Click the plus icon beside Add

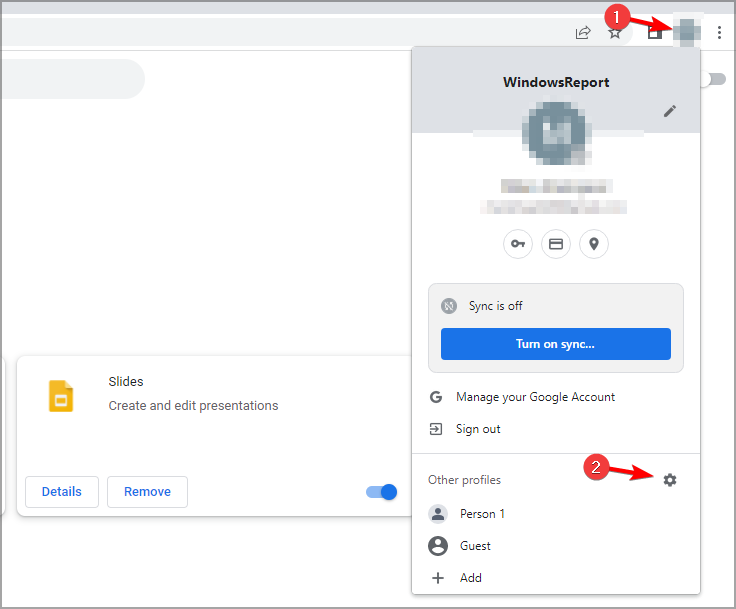(438, 578)
